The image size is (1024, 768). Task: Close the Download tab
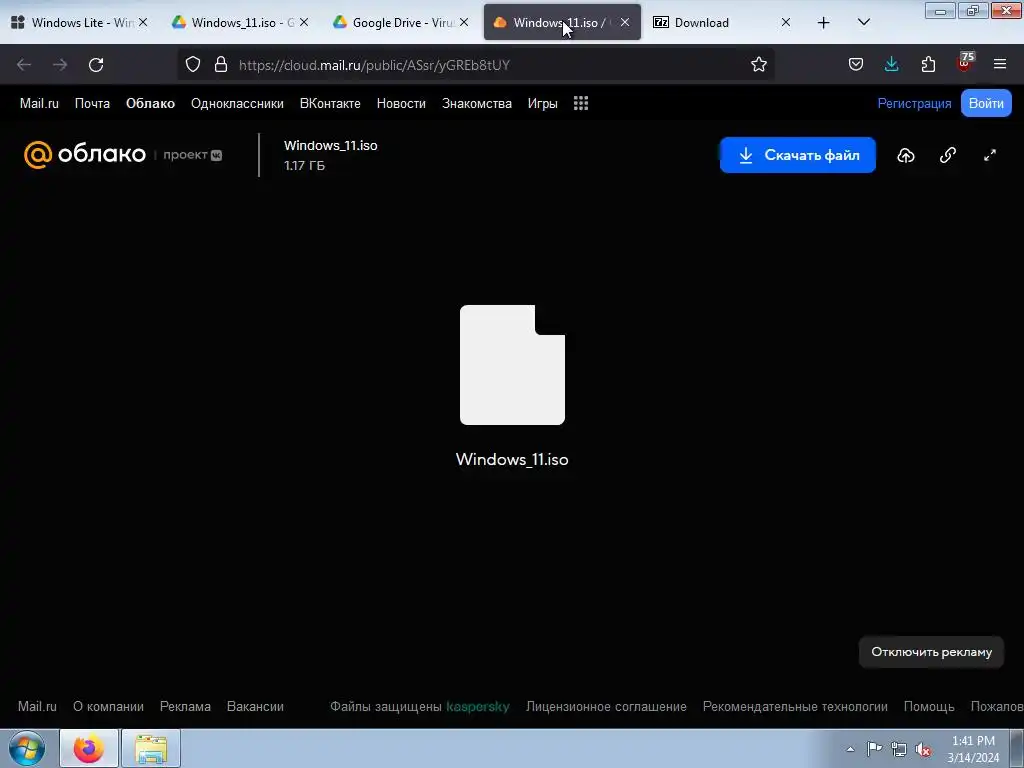coord(786,22)
